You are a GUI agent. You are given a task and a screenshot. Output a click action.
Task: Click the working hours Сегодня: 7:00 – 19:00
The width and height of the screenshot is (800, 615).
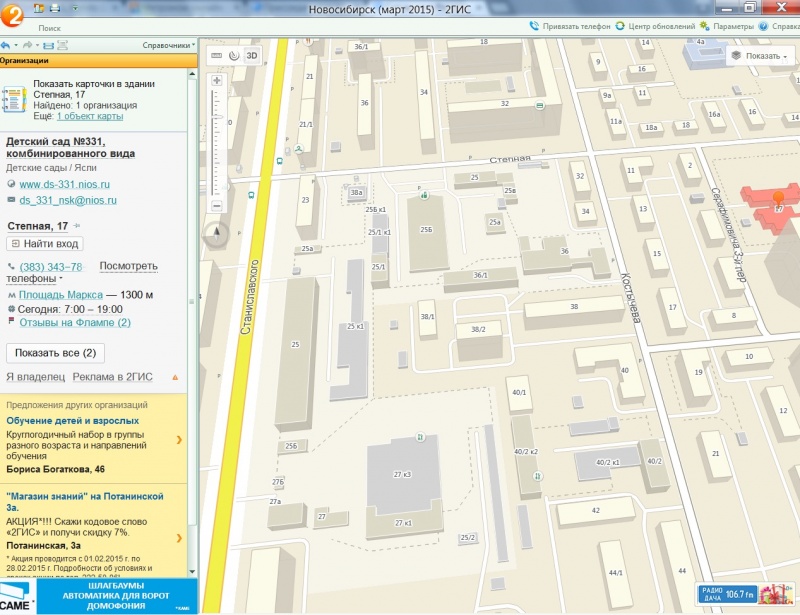click(x=70, y=309)
